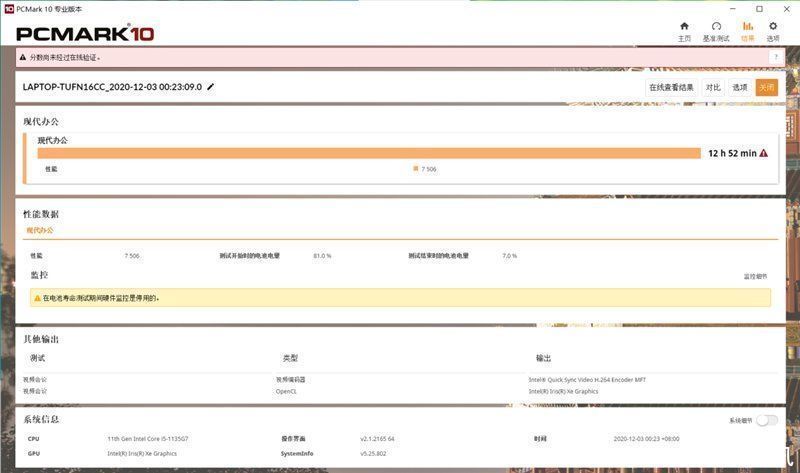The height and width of the screenshot is (473, 800).
Task: Click the result name LAPTOP-TUFN16CC_2020-12-03
Action: tap(112, 87)
